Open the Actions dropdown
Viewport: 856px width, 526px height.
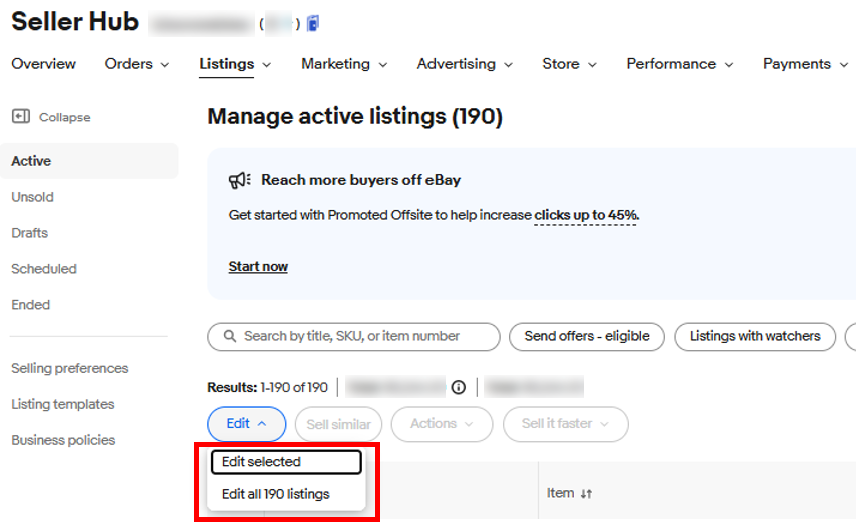pos(442,424)
